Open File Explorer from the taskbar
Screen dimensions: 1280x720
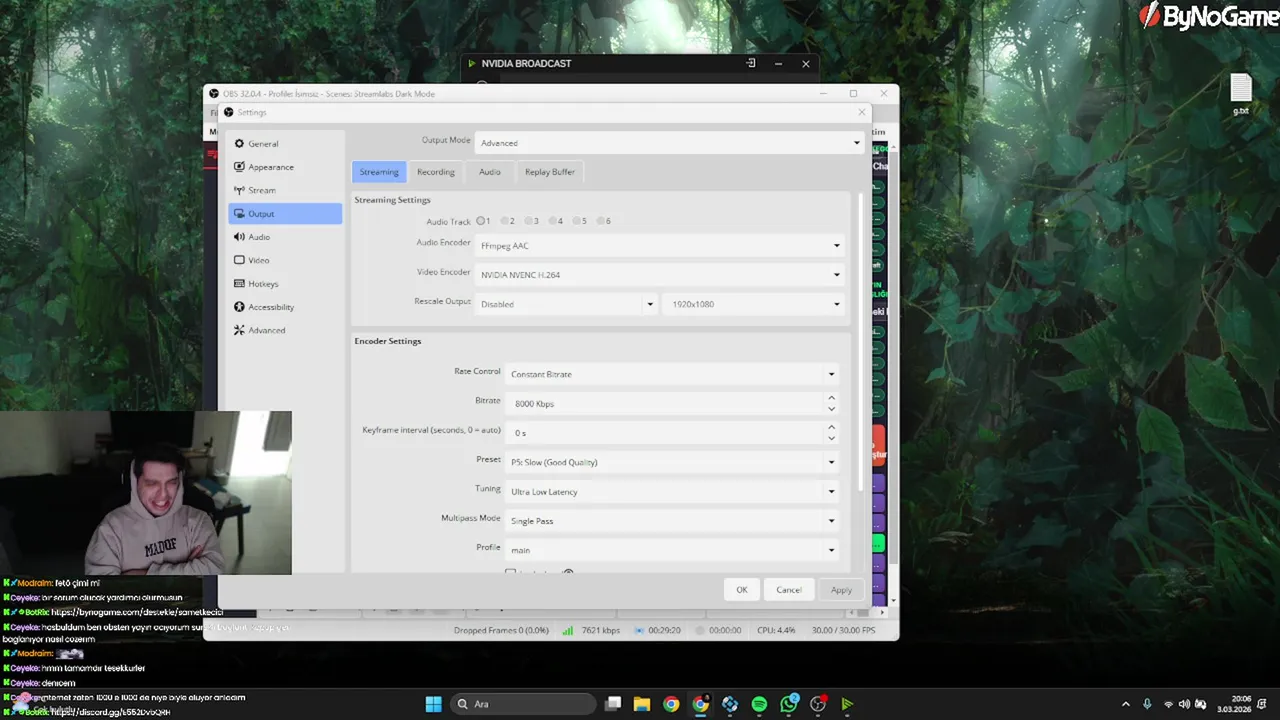click(642, 704)
